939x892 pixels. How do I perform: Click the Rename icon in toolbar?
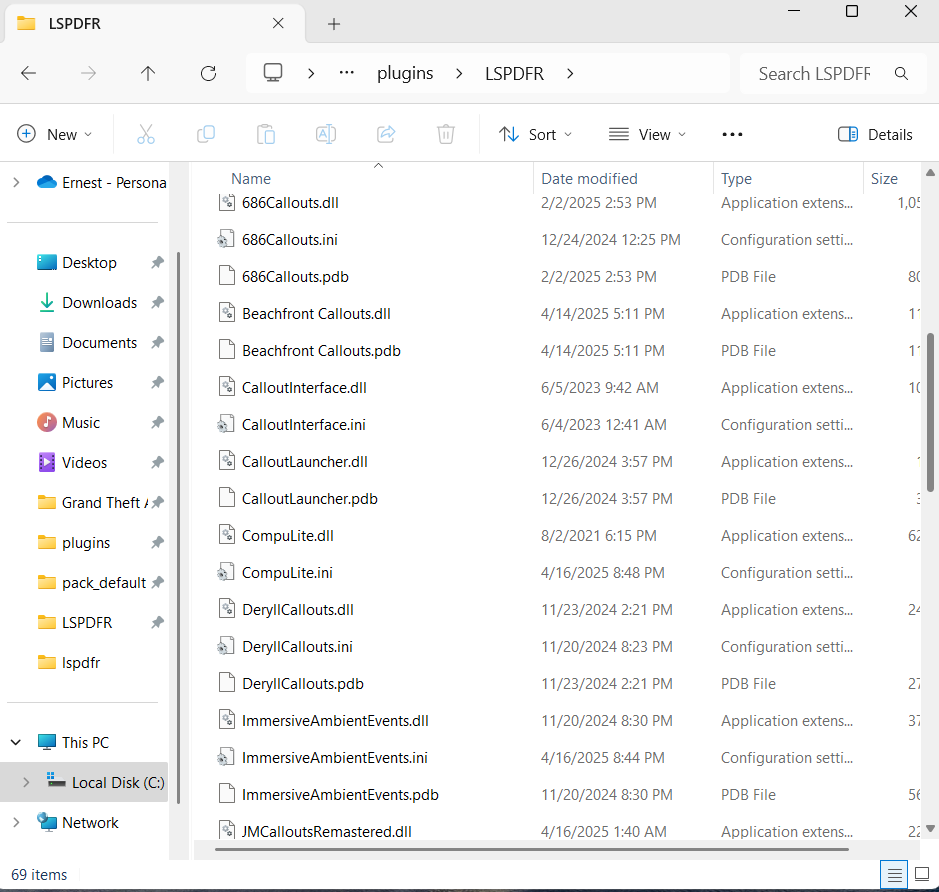coord(326,134)
